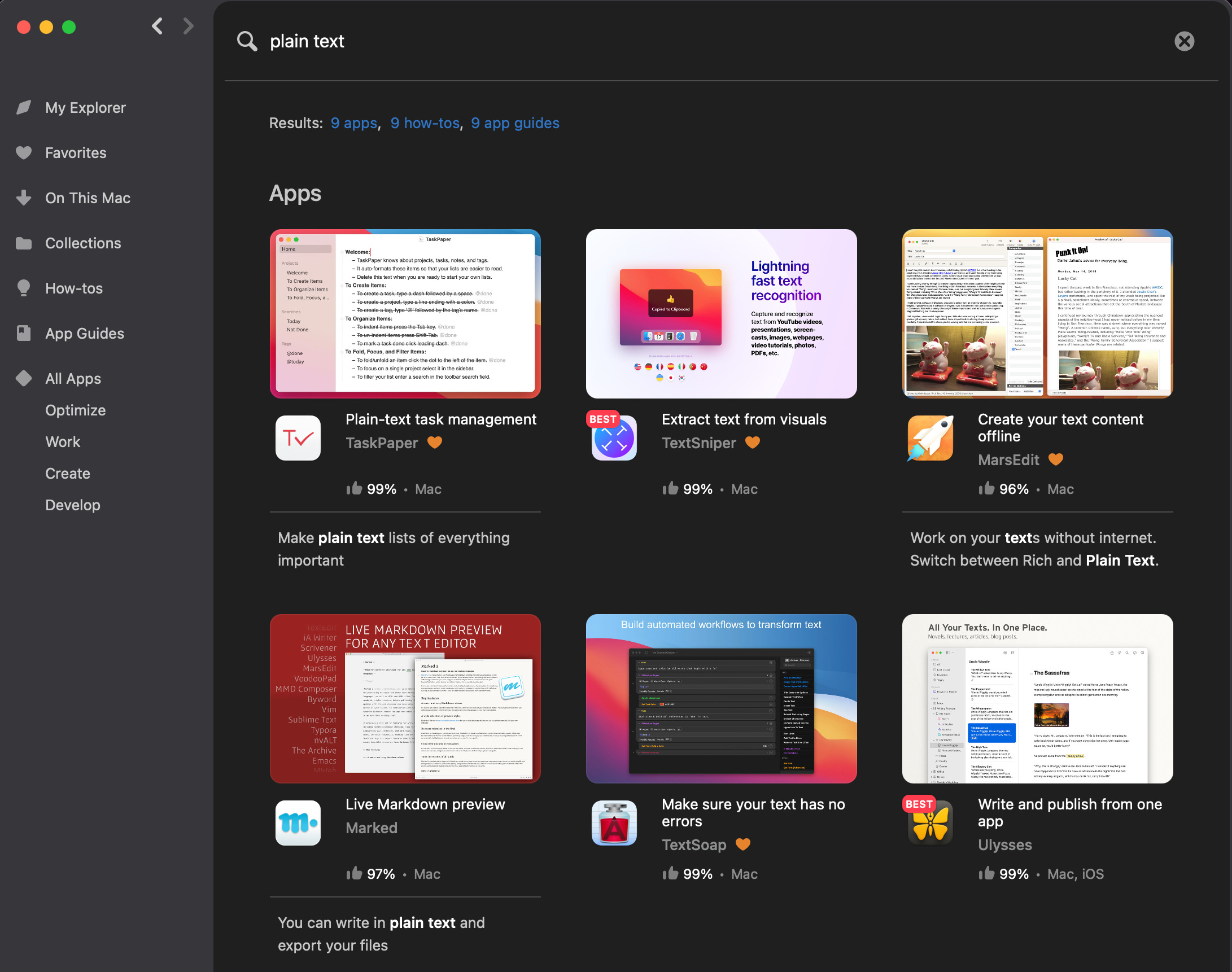Screen dimensions: 1232x972
Task: Open the Ulysses screenshot thumbnail
Action: 1037,698
